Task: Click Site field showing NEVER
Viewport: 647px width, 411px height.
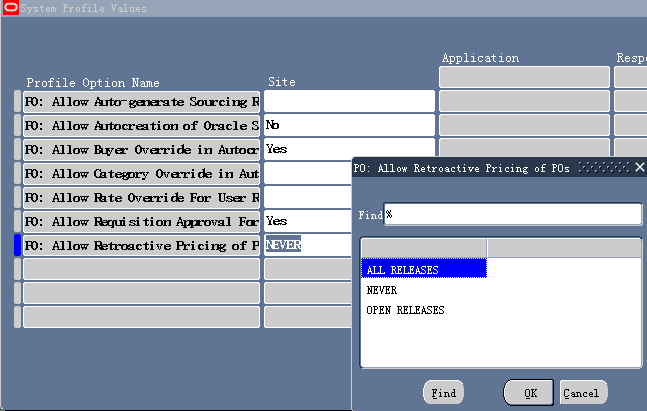Action: pos(308,246)
